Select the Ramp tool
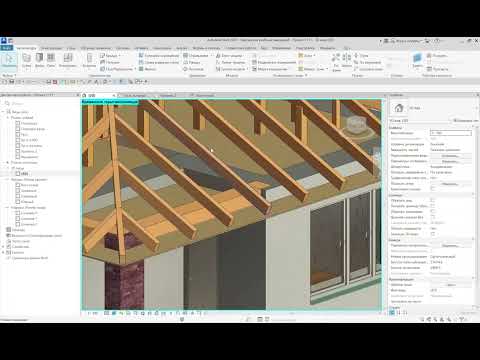 pyautogui.click(x=192, y=62)
